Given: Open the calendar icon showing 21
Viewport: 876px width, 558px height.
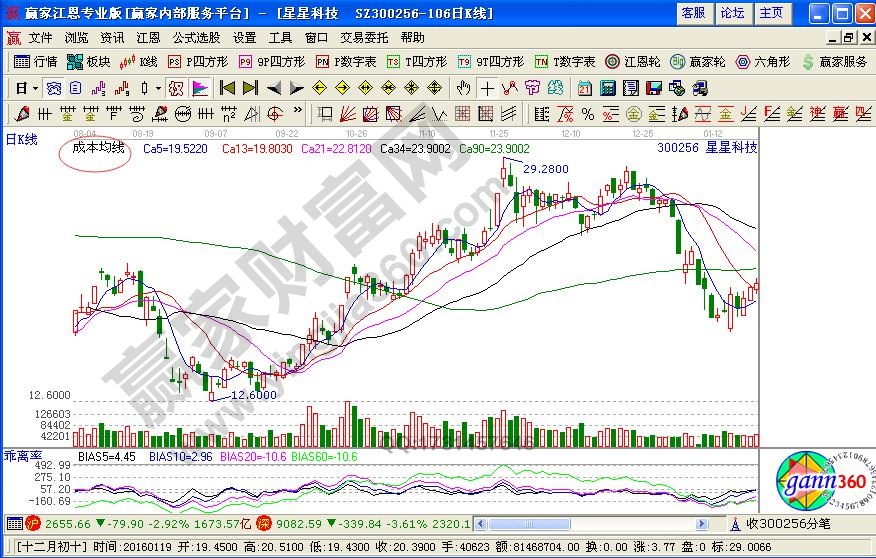Looking at the screenshot, I should [585, 87].
